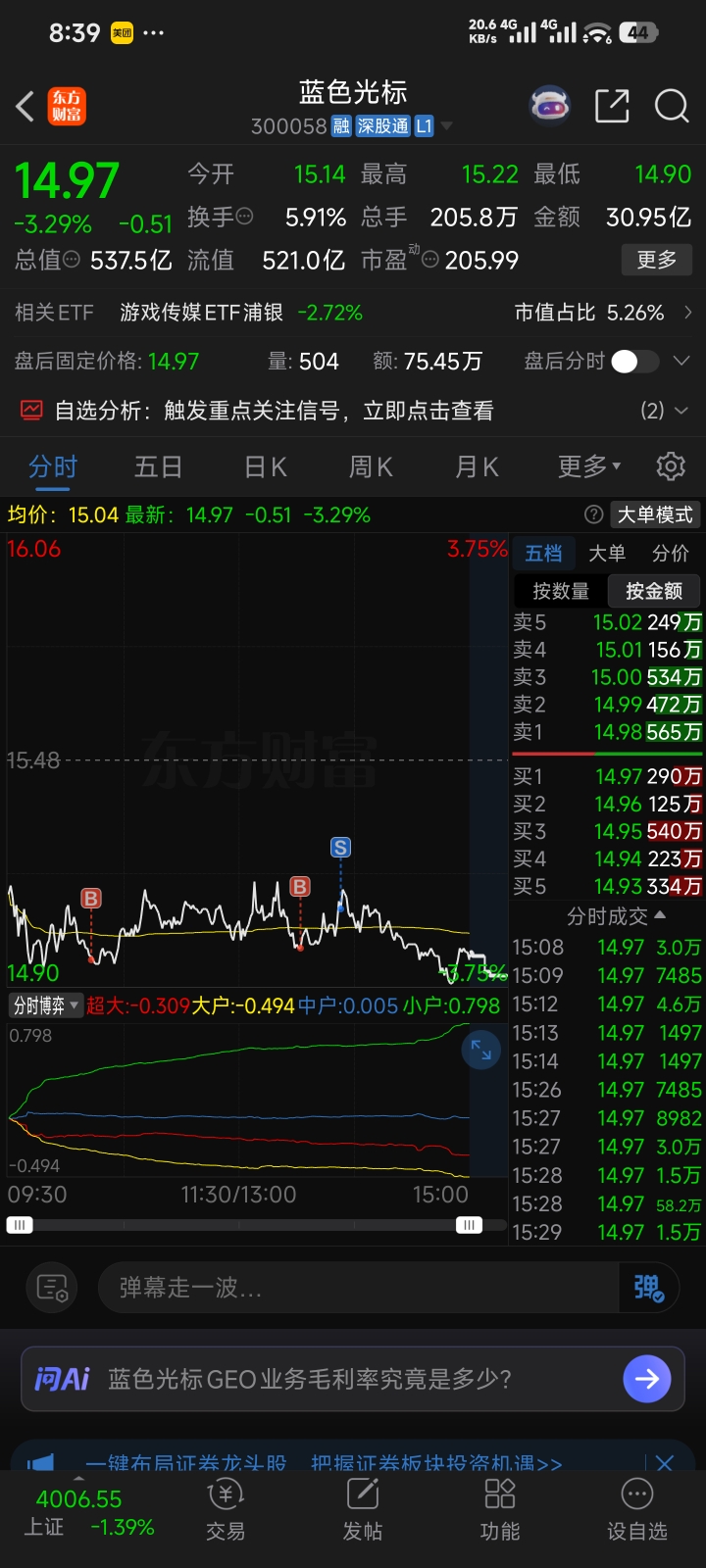Tap the 大单模式 help question icon
Viewport: 706px width, 1568px height.
click(x=593, y=514)
